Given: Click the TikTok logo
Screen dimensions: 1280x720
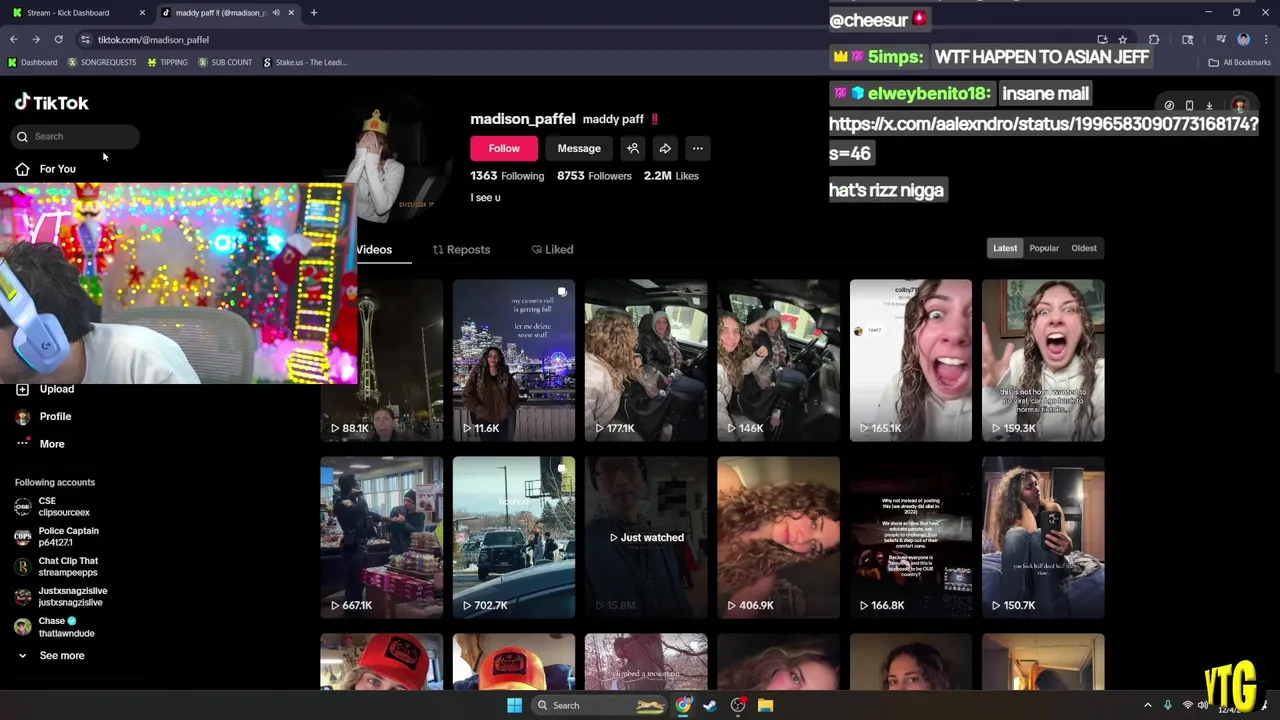Looking at the screenshot, I should tap(51, 103).
